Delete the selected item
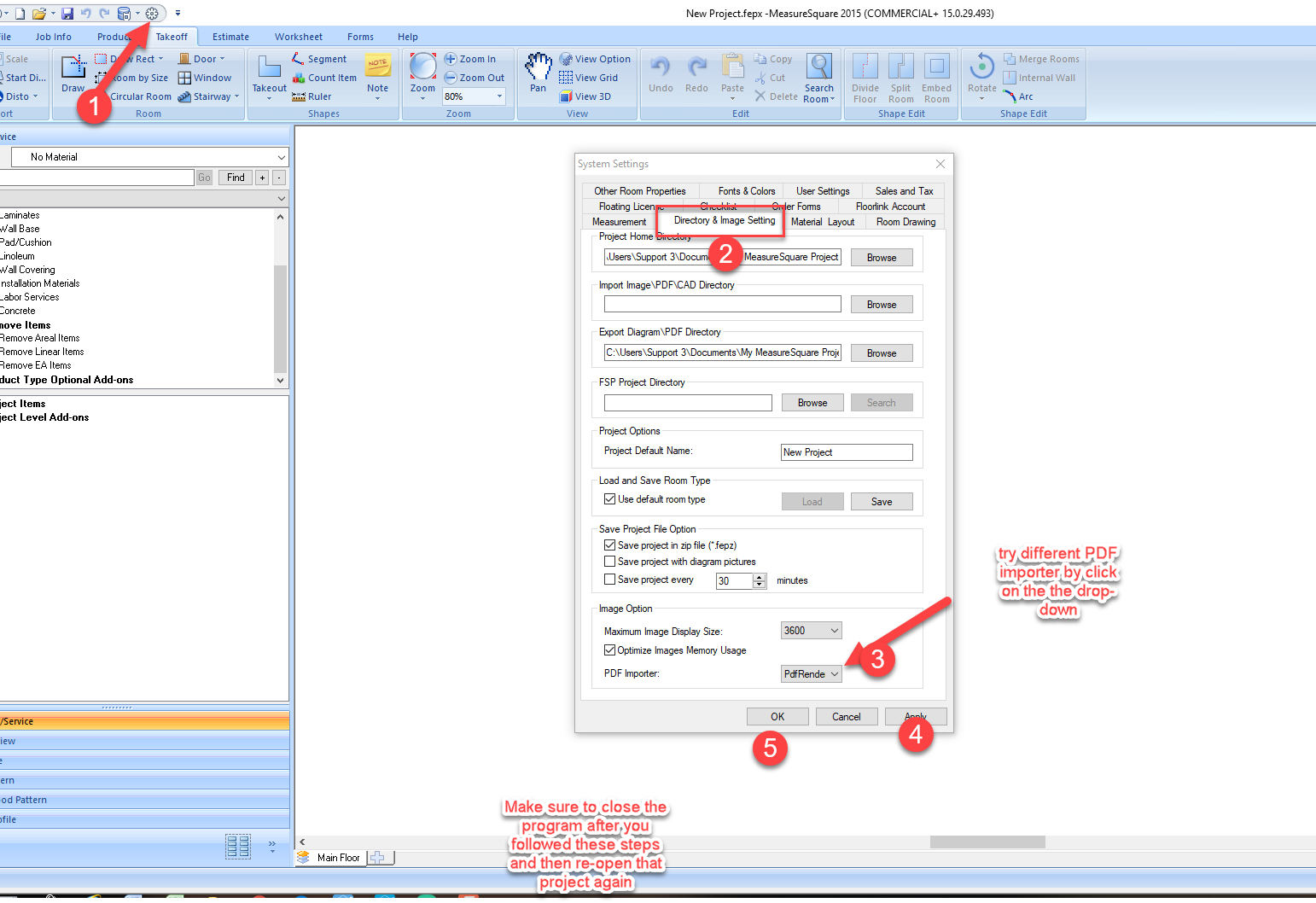The image size is (1316, 903). click(776, 96)
